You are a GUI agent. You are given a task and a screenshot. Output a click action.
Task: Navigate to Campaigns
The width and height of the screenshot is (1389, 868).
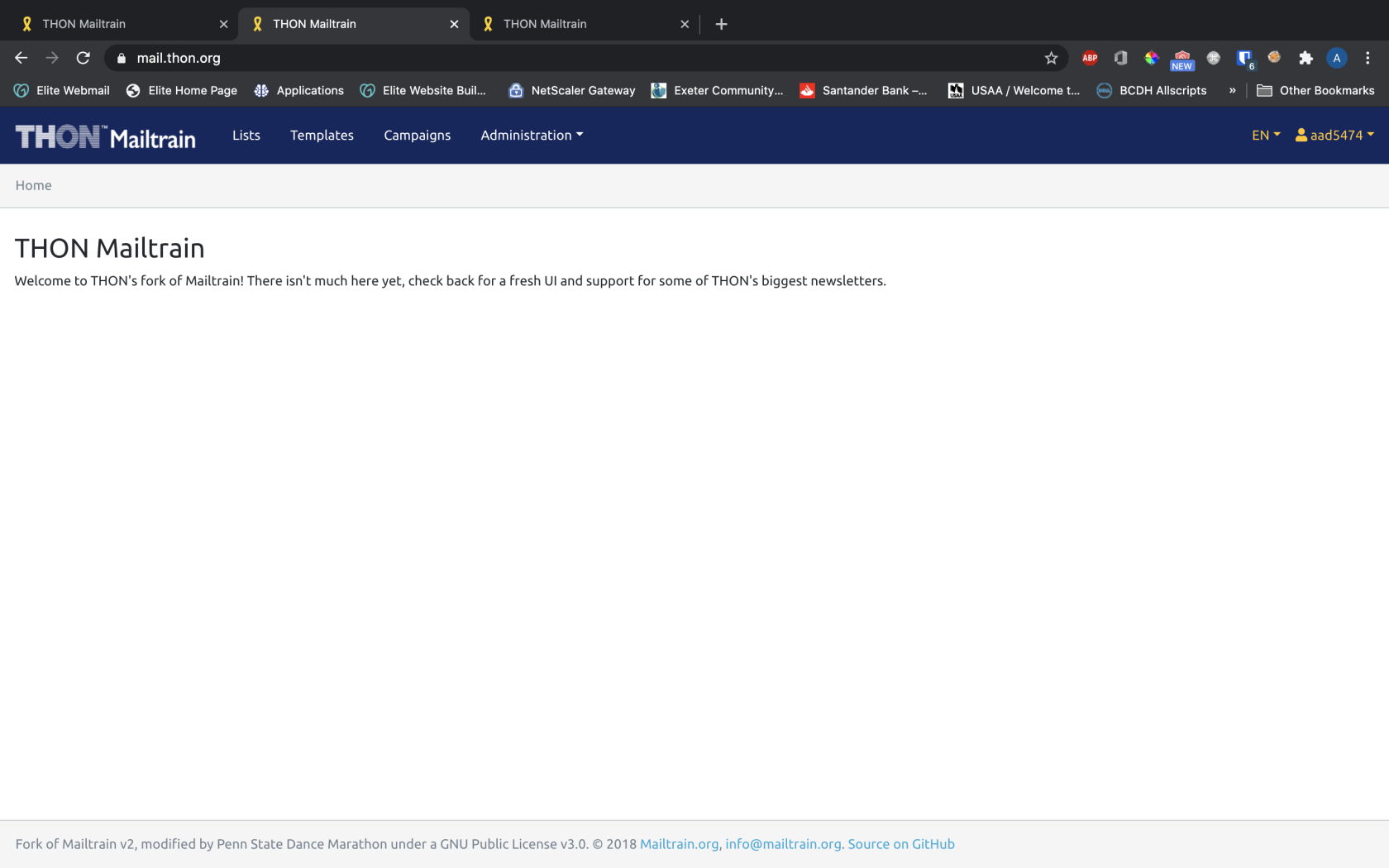point(418,135)
